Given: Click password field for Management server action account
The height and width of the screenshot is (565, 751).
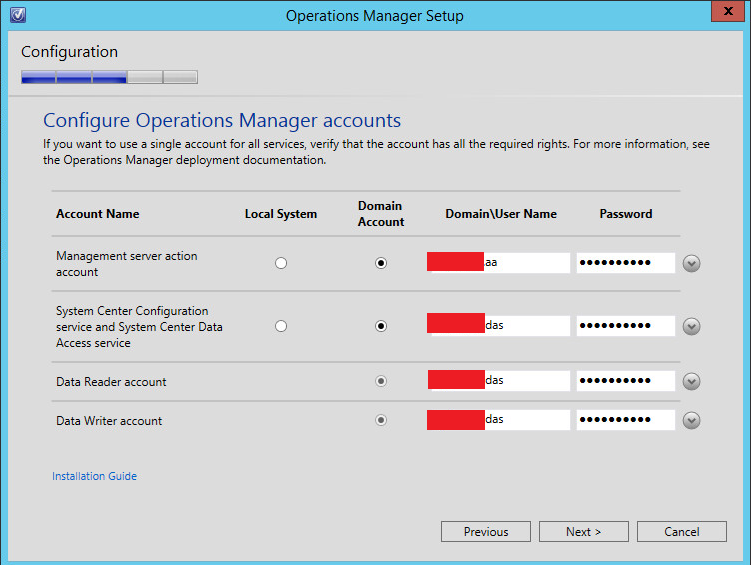Looking at the screenshot, I should point(626,262).
